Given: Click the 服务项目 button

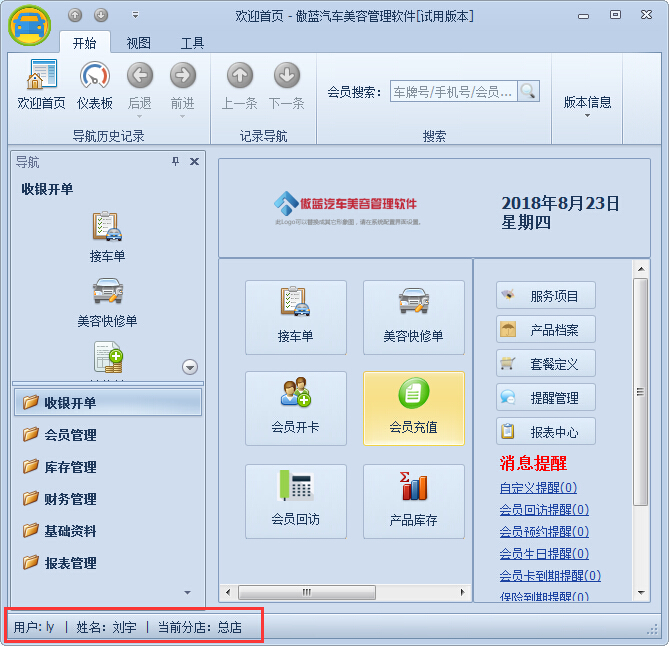Looking at the screenshot, I should click(x=546, y=296).
